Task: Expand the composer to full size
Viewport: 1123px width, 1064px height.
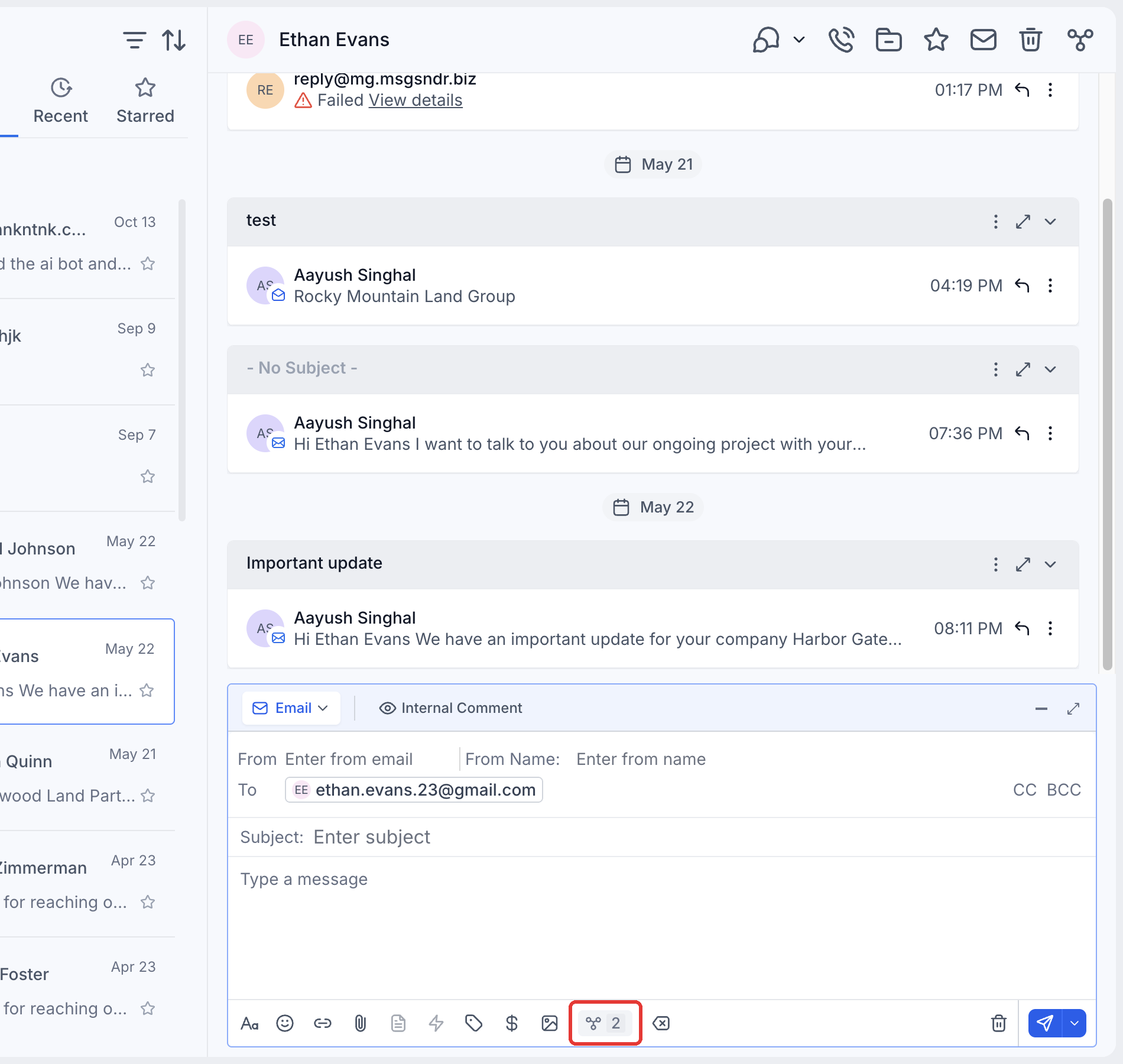Action: [x=1073, y=709]
